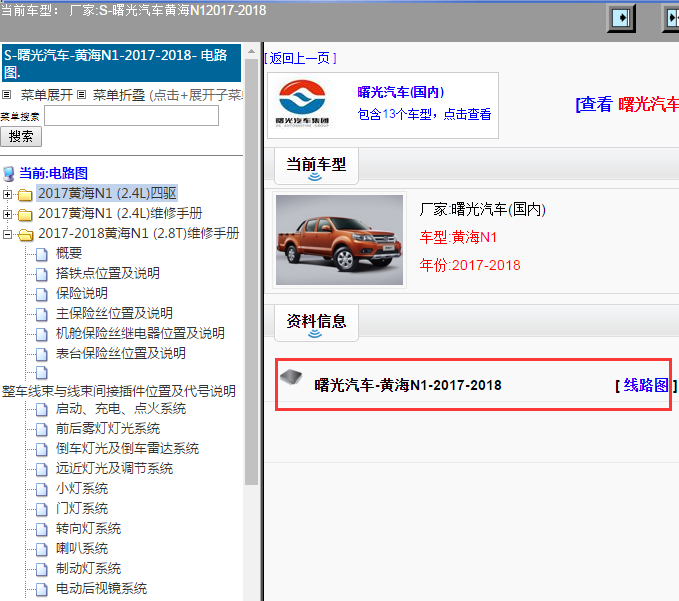Screen dimensions: 679x601
Task: Open 保险说明 in the tree
Action: tap(81, 293)
